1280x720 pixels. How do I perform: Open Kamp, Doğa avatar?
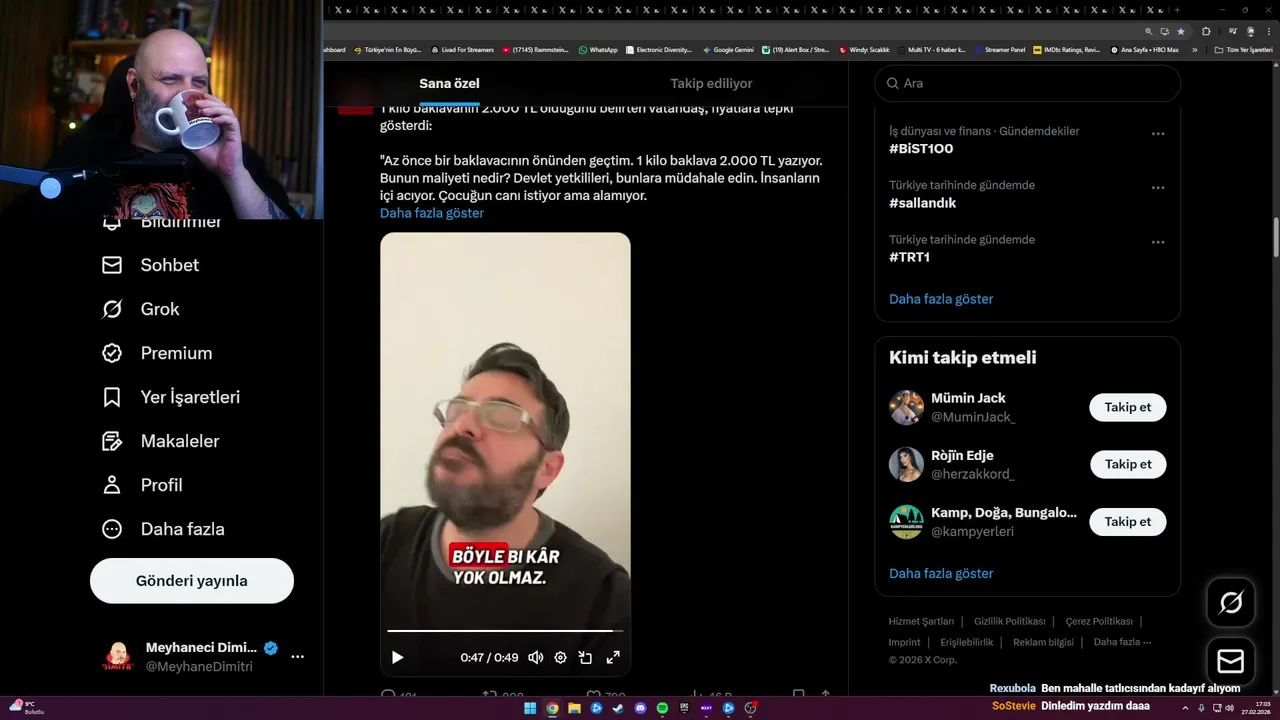[906, 521]
